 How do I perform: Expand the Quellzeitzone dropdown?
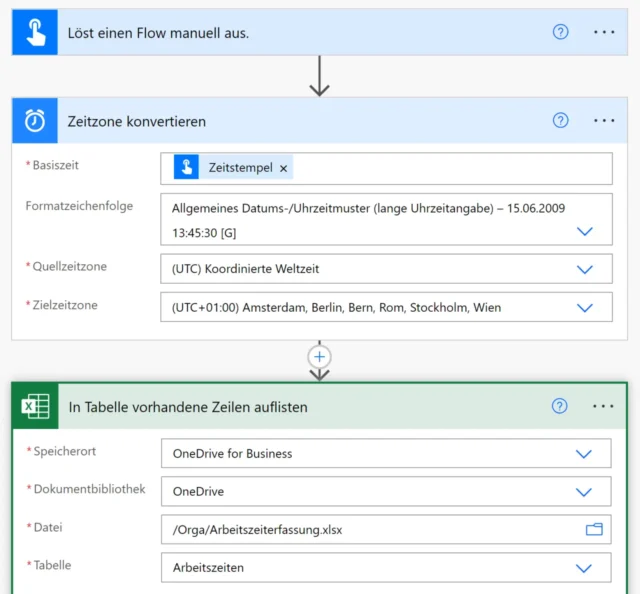pyautogui.click(x=585, y=269)
